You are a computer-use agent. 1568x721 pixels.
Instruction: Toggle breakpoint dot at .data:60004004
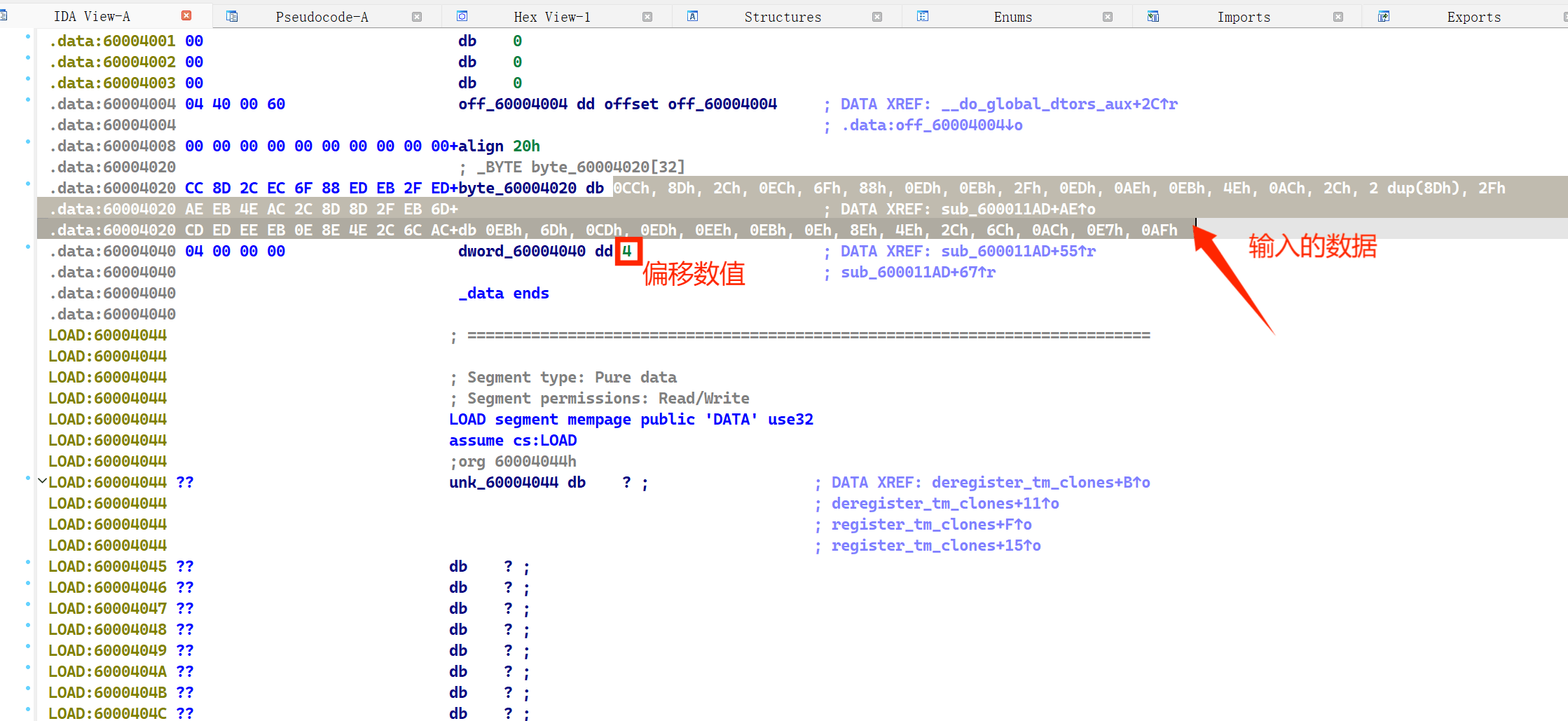pyautogui.click(x=28, y=99)
